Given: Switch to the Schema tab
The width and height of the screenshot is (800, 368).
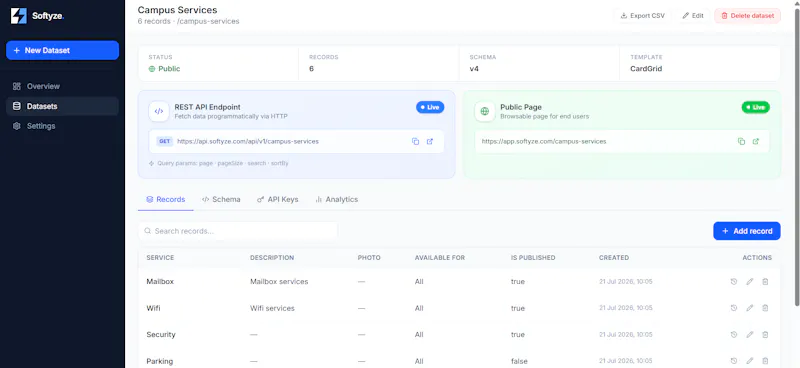Looking at the screenshot, I should pos(221,199).
